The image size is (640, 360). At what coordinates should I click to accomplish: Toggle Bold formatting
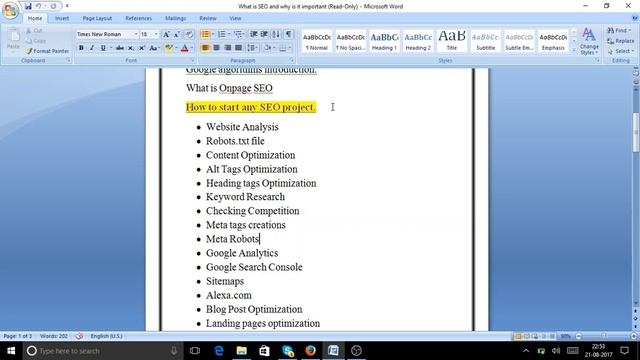81,48
